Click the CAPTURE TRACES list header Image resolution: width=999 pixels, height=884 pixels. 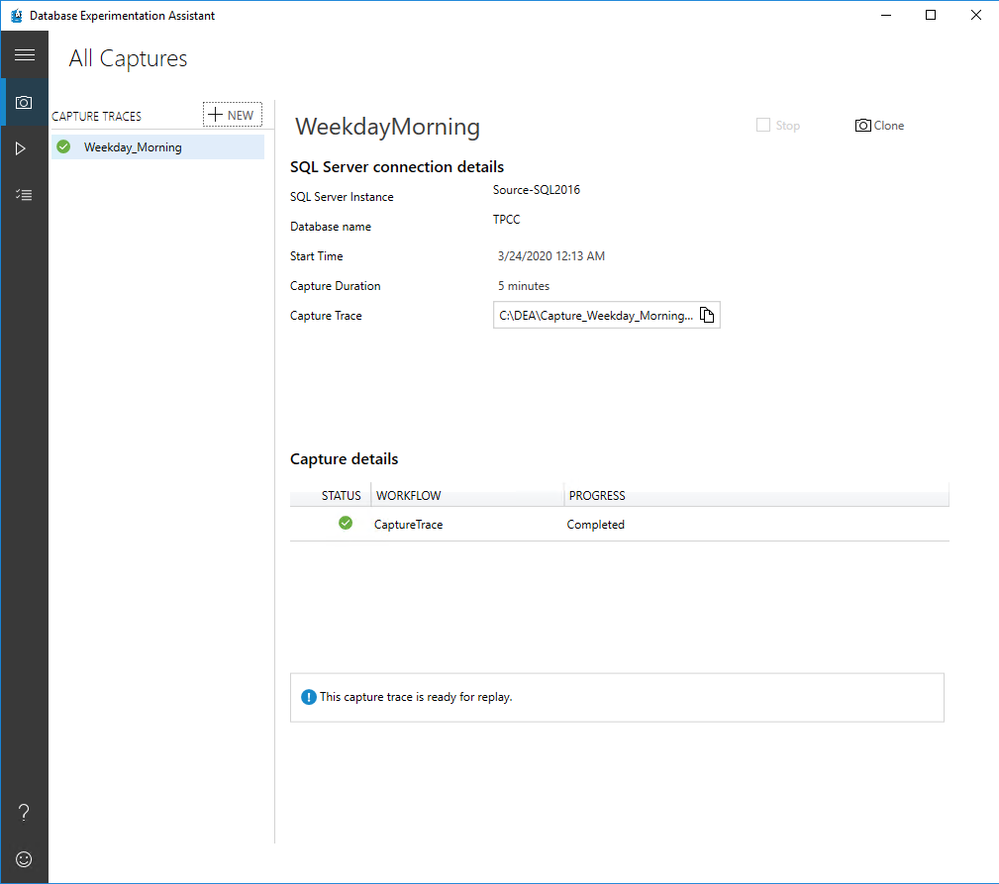click(96, 116)
